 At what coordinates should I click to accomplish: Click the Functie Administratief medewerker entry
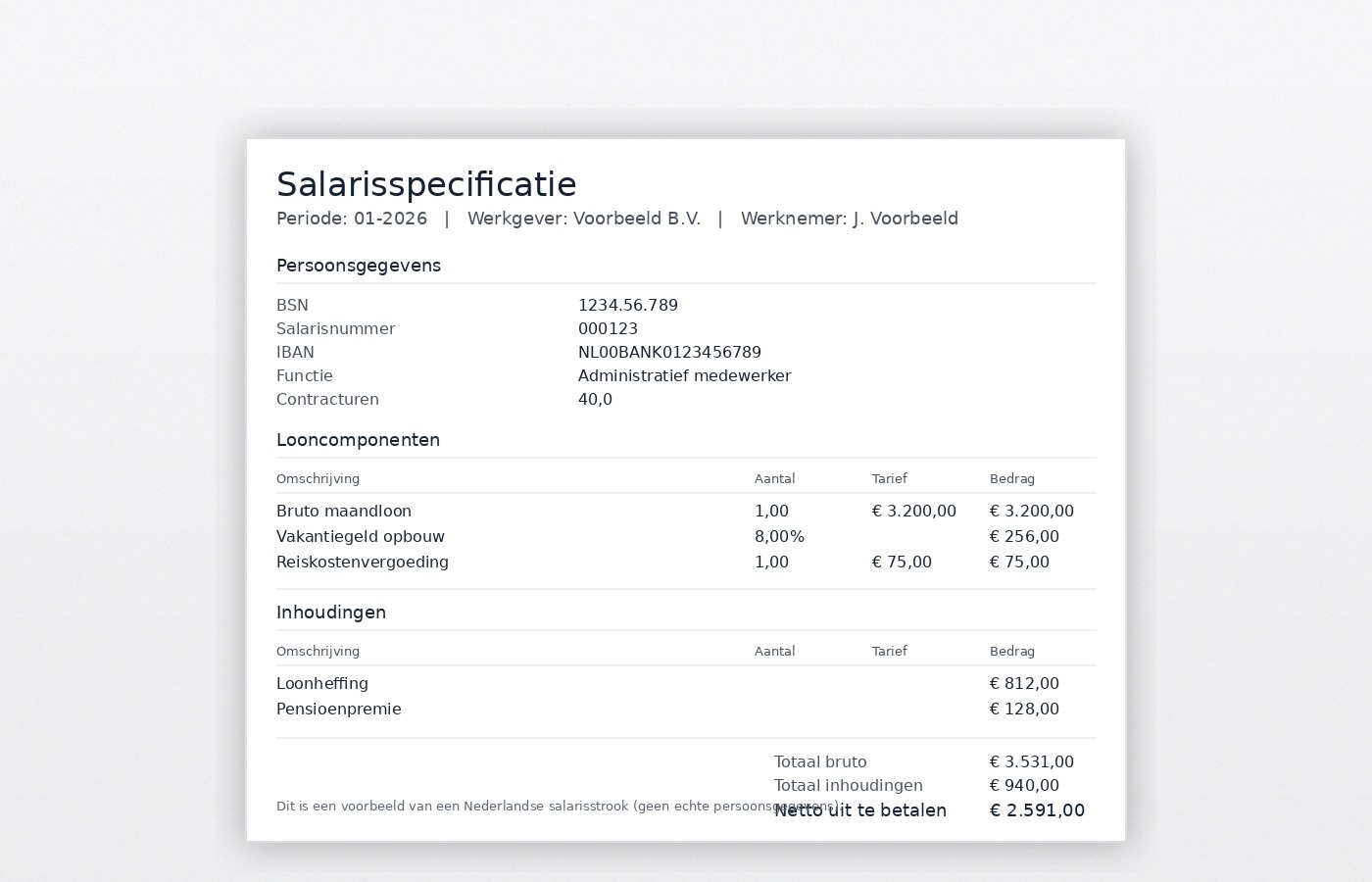click(x=684, y=375)
